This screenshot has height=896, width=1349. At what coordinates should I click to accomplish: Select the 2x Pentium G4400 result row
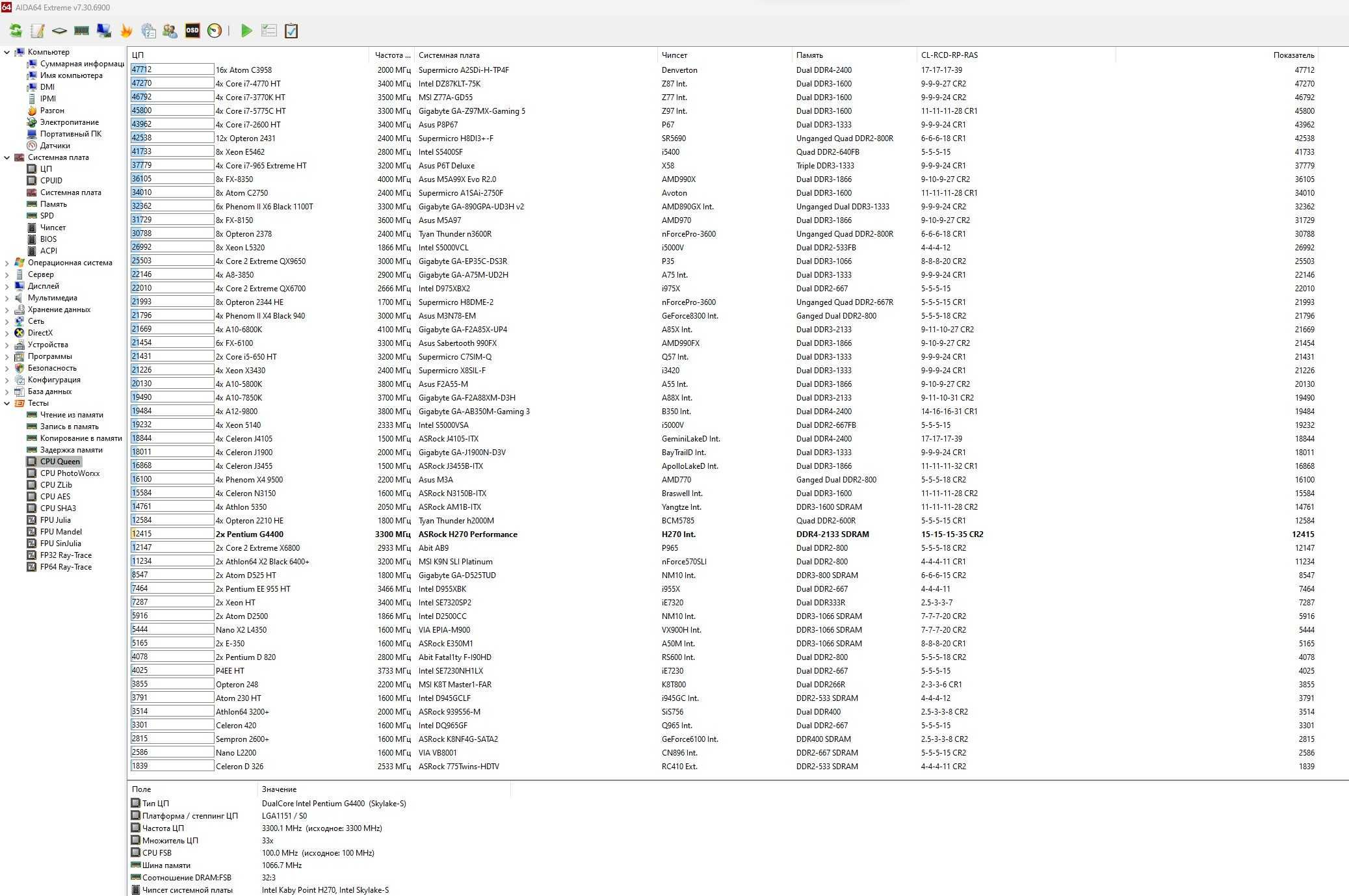[x=723, y=534]
